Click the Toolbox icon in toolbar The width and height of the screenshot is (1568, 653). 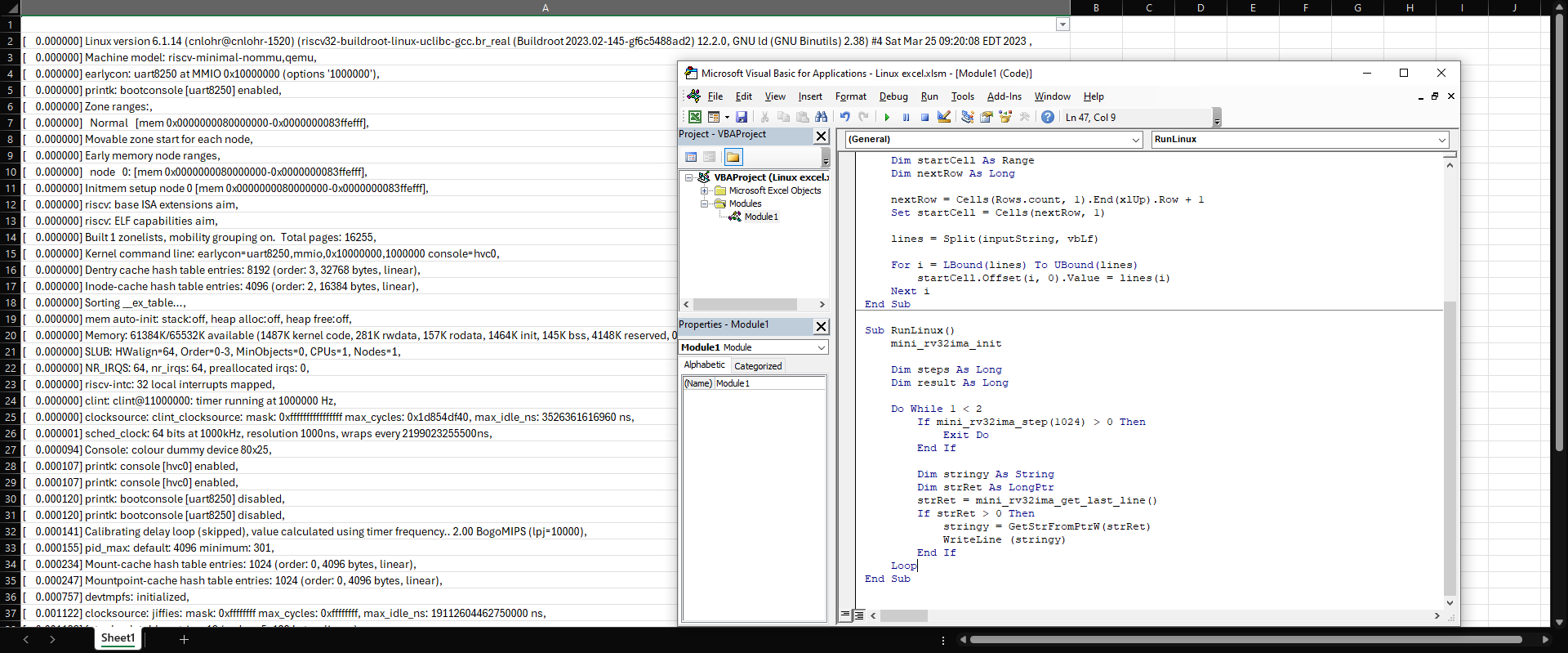(1024, 117)
